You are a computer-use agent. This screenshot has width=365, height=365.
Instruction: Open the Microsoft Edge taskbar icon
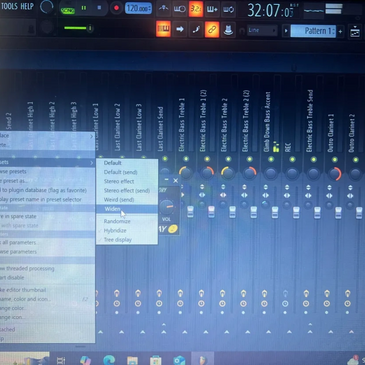pyautogui.click(x=109, y=360)
